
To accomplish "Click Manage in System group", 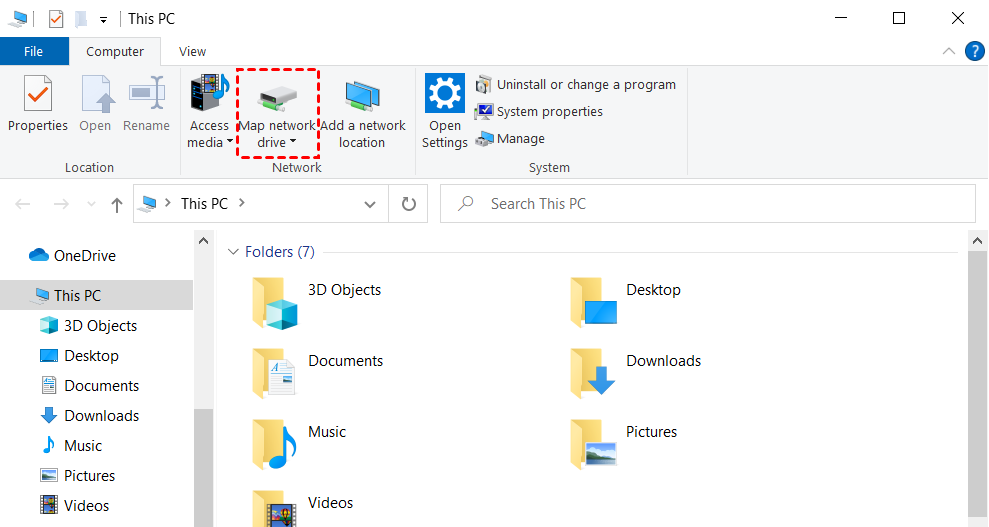I will (510, 139).
